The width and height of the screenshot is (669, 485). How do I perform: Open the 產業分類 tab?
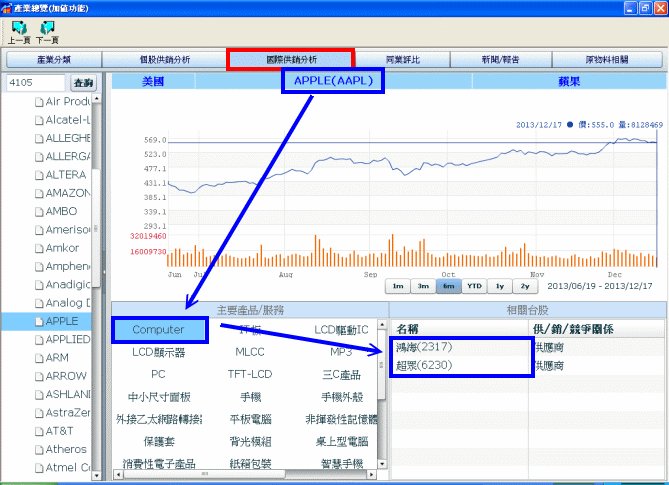pyautogui.click(x=54, y=60)
